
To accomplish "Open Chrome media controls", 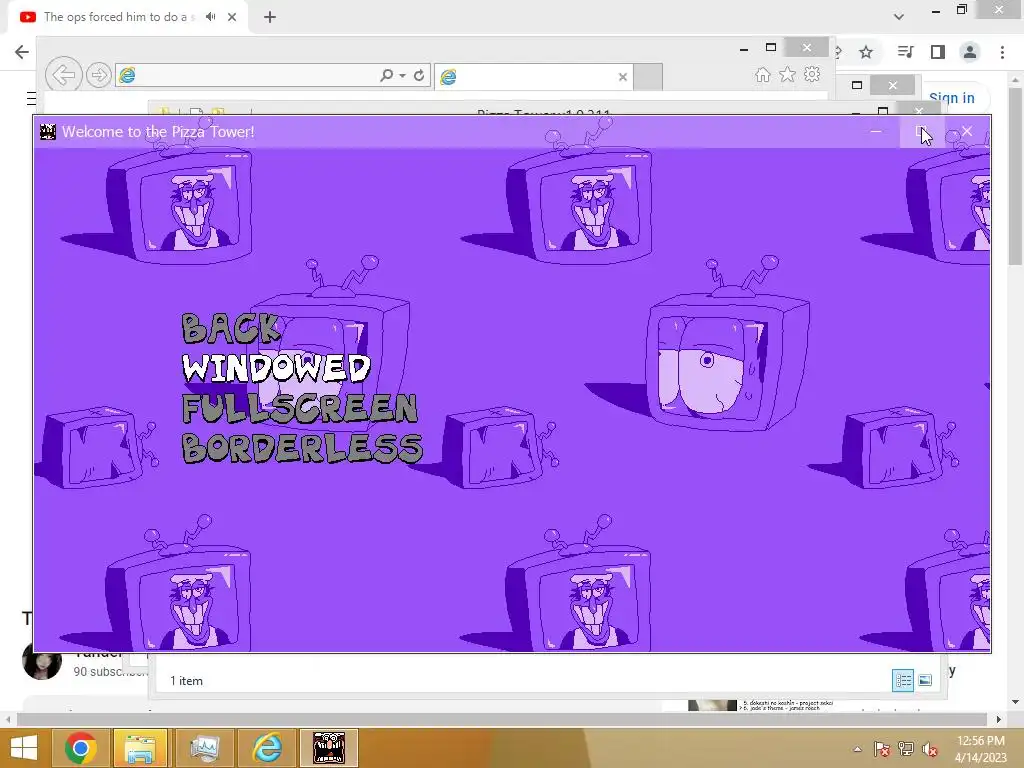I will click(x=905, y=52).
